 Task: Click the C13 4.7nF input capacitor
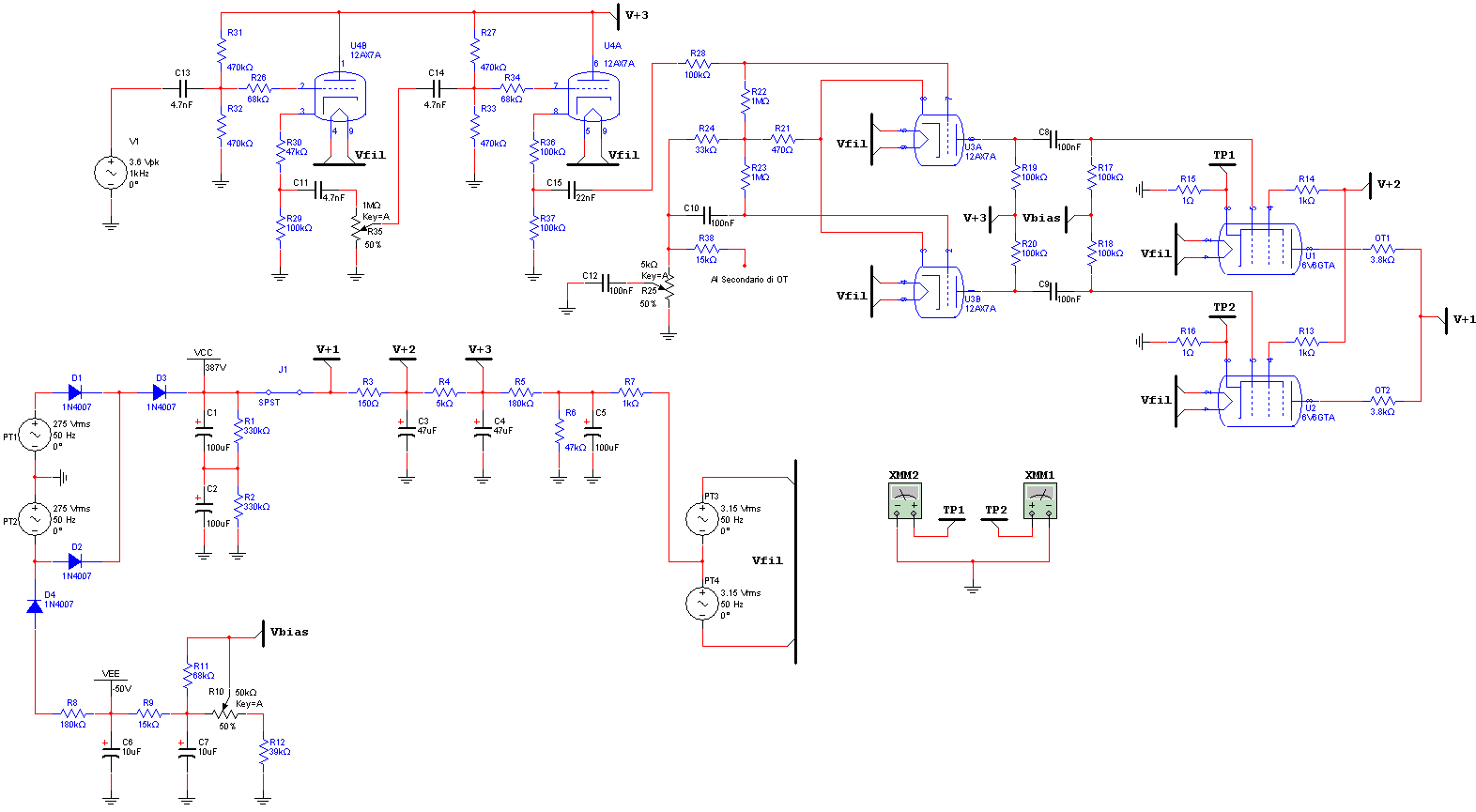tap(183, 89)
